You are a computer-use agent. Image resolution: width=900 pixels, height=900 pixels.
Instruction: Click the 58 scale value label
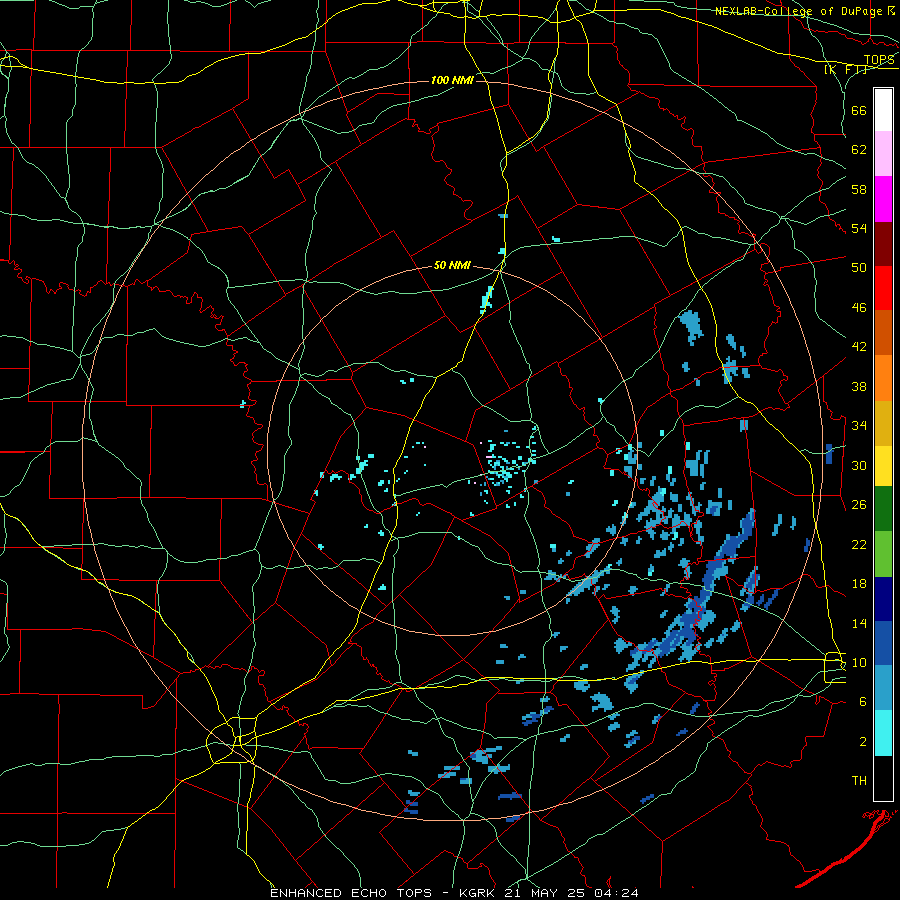(859, 189)
